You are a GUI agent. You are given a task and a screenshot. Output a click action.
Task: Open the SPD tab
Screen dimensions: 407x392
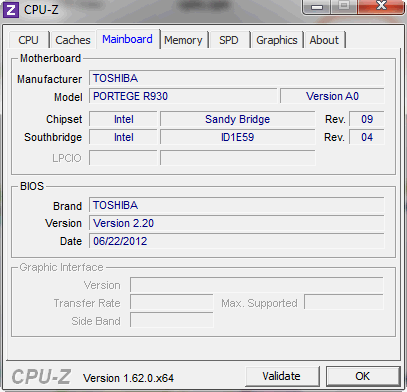click(229, 40)
